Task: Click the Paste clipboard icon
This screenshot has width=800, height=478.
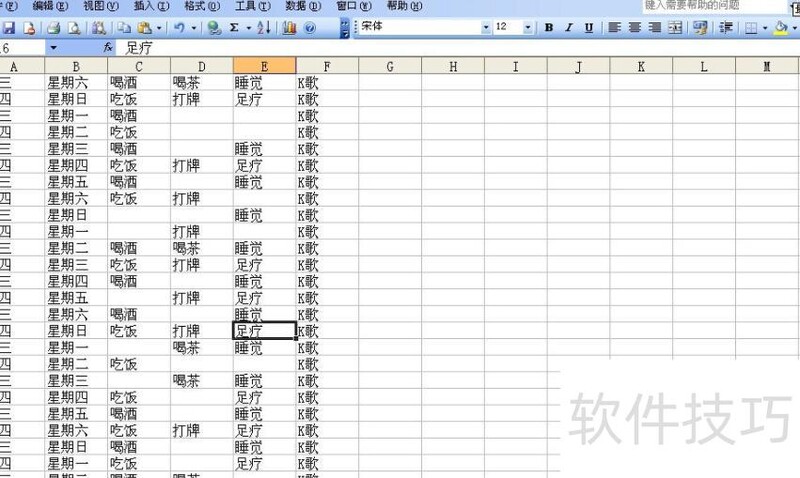Action: click(145, 28)
